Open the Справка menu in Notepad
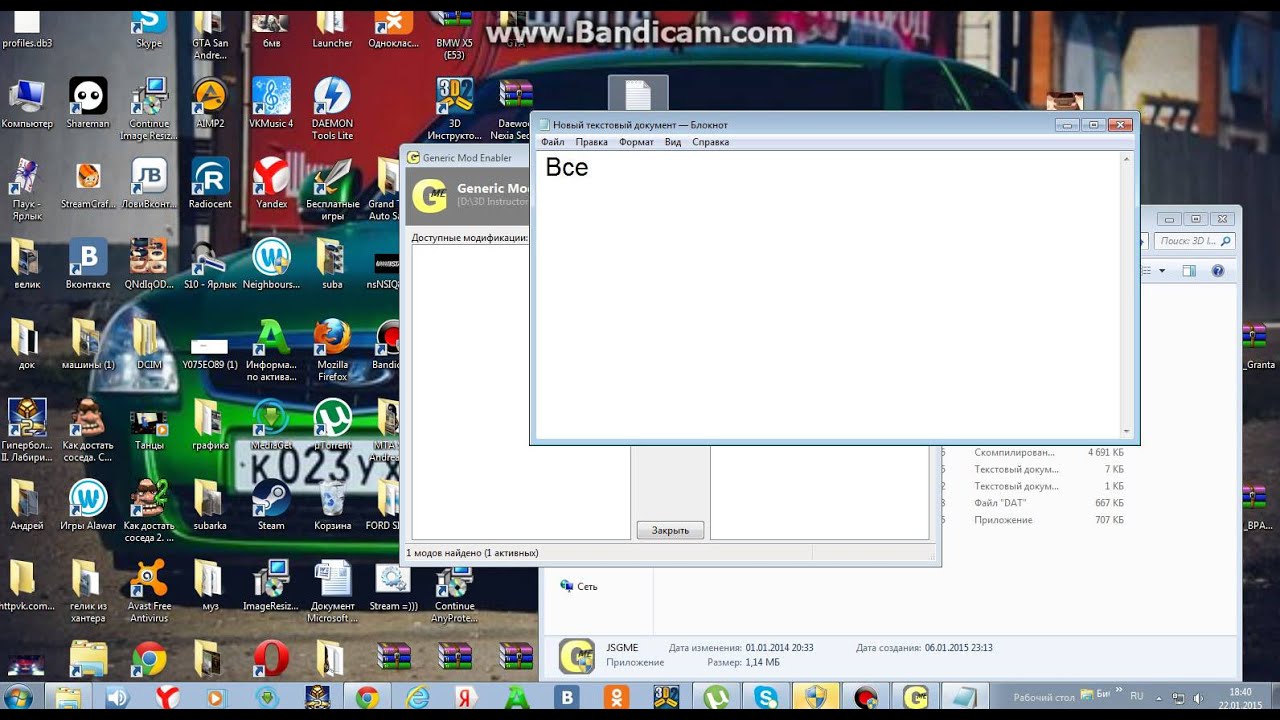This screenshot has height=720, width=1280. [710, 142]
